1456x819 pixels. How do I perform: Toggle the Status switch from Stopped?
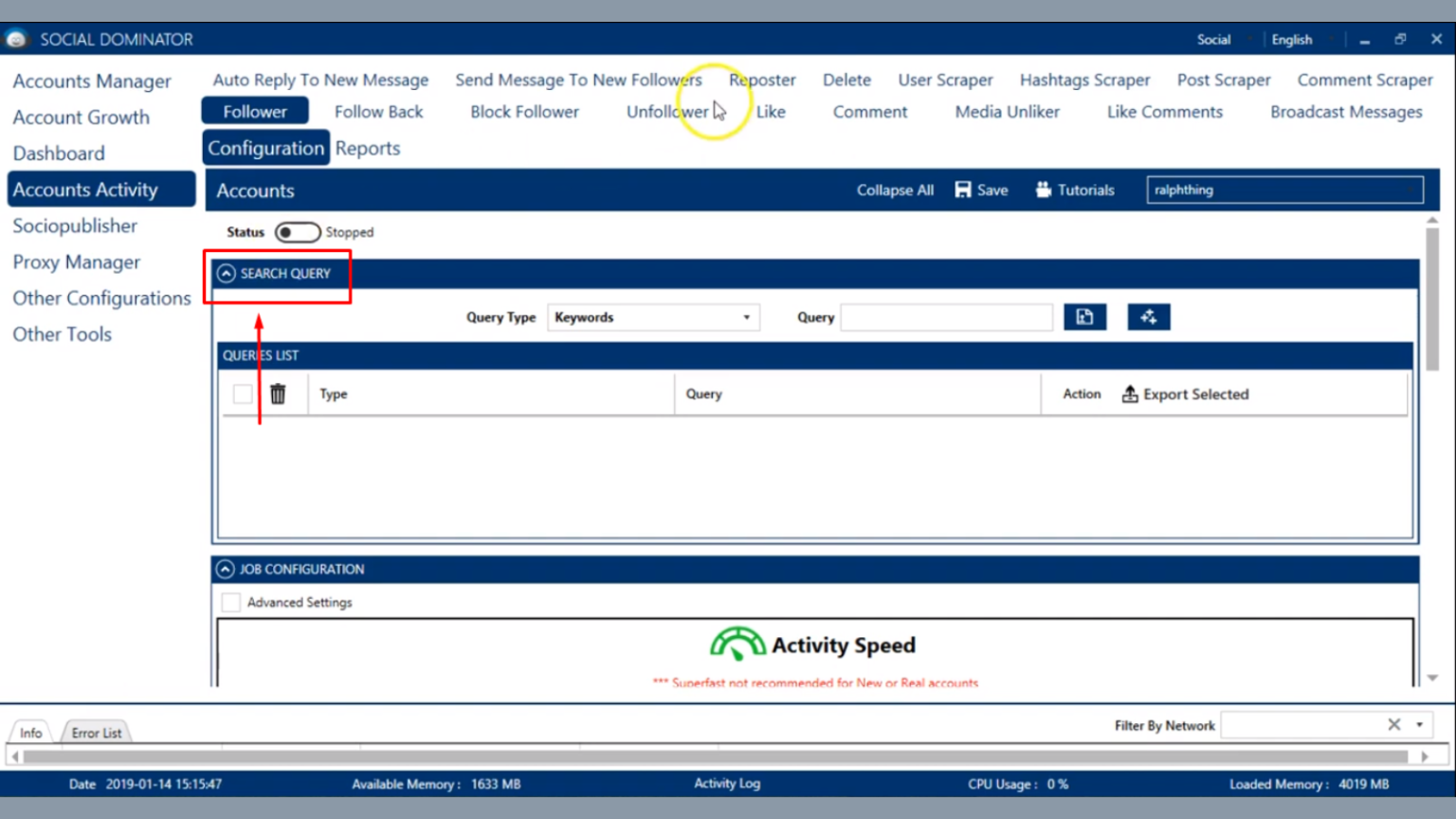[297, 232]
